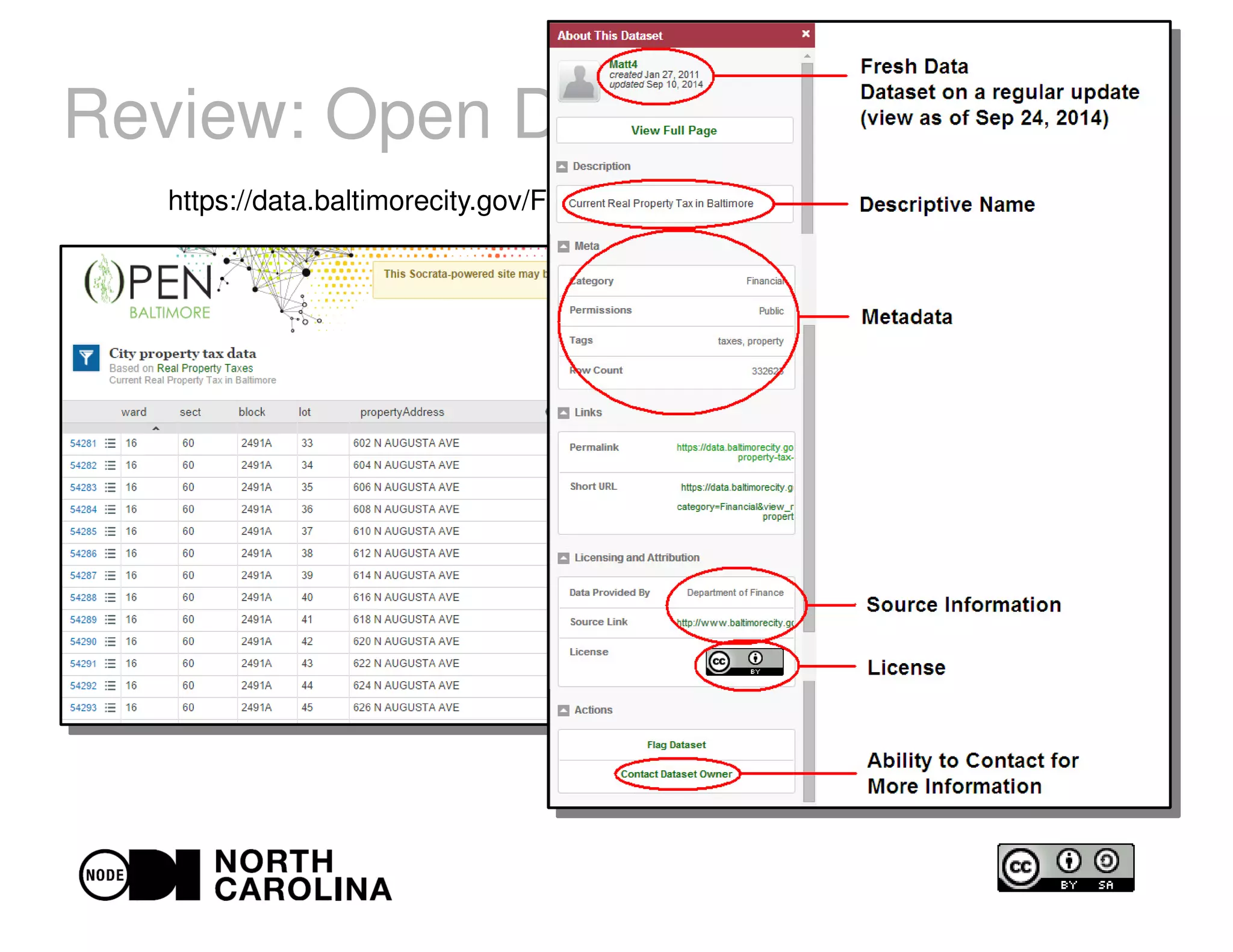This screenshot has width=1233, height=952.
Task: Click the CC BY license badge in panel
Action: click(744, 661)
